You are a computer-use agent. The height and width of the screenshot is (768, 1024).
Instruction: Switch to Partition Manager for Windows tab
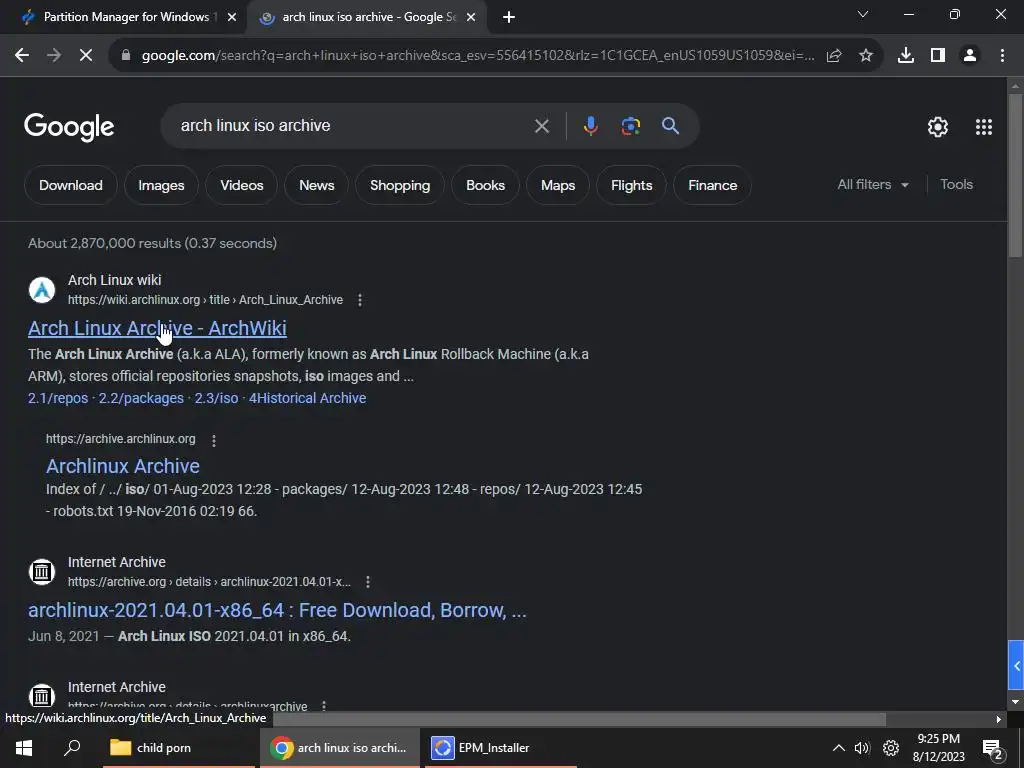pyautogui.click(x=129, y=18)
